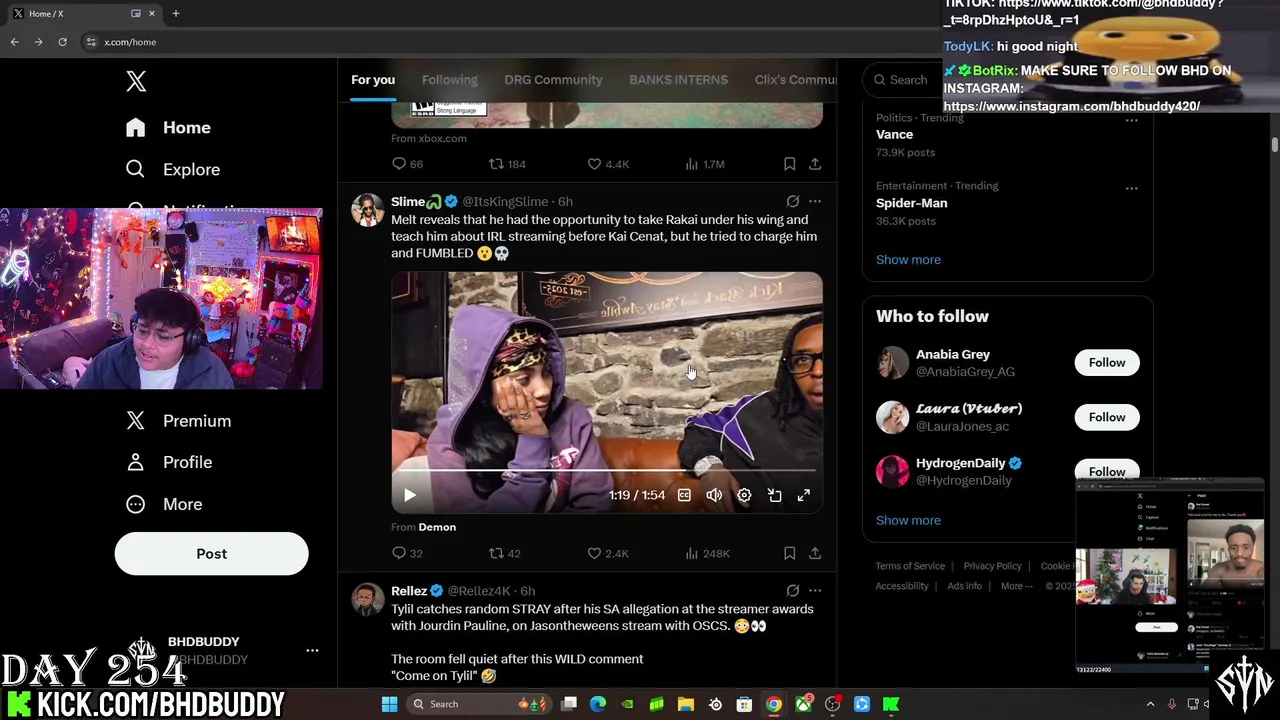This screenshot has width=1280, height=720.
Task: Bookmark Slime's post
Action: [789, 553]
